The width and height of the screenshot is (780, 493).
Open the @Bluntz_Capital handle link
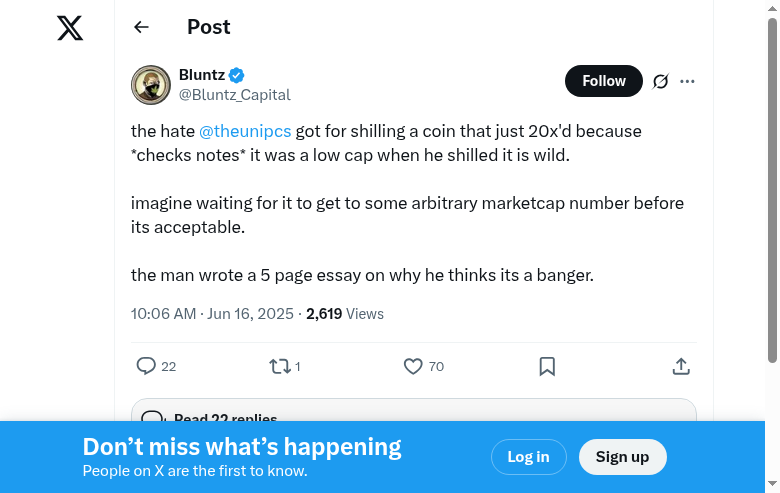[x=235, y=95]
